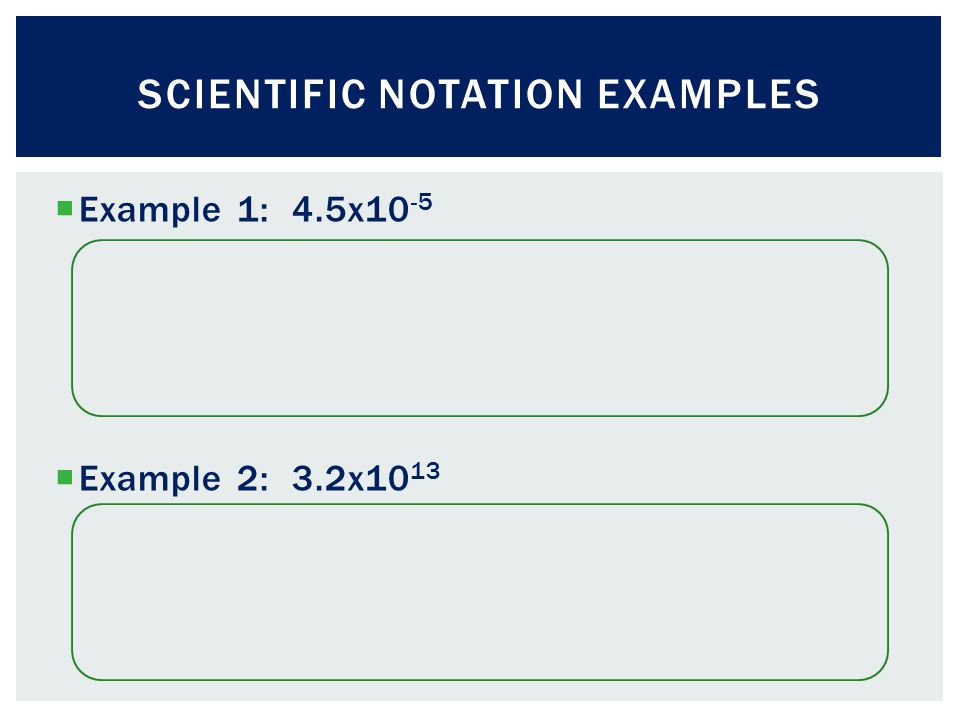
Task: Select the 13 superscript exponent
Action: 425,471
